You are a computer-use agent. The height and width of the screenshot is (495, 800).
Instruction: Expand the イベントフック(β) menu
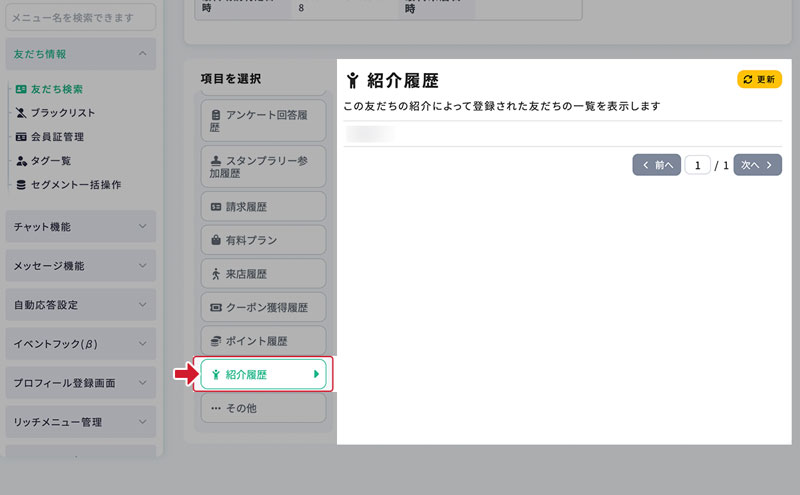(x=80, y=344)
